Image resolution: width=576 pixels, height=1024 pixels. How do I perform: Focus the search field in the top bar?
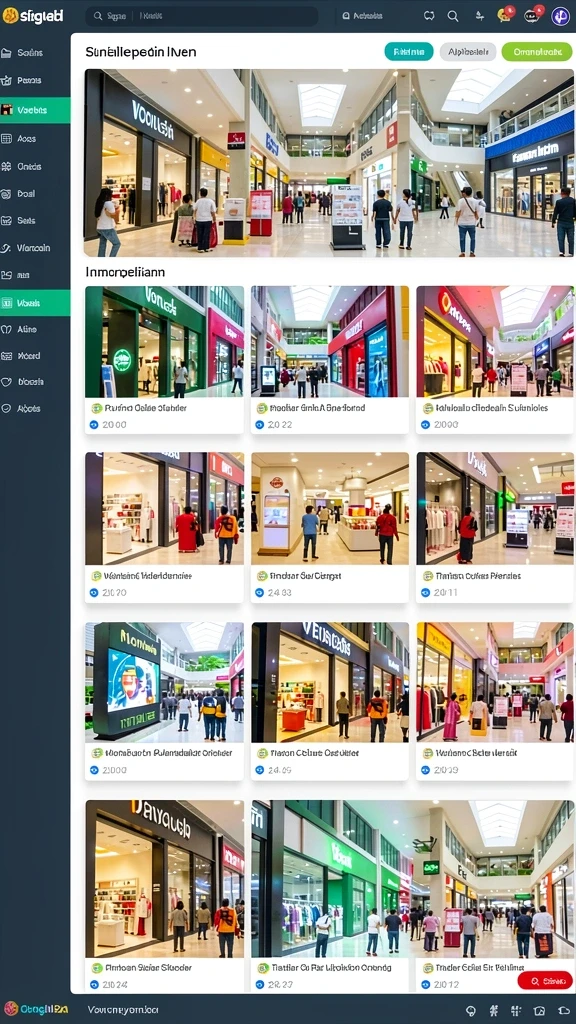point(202,16)
